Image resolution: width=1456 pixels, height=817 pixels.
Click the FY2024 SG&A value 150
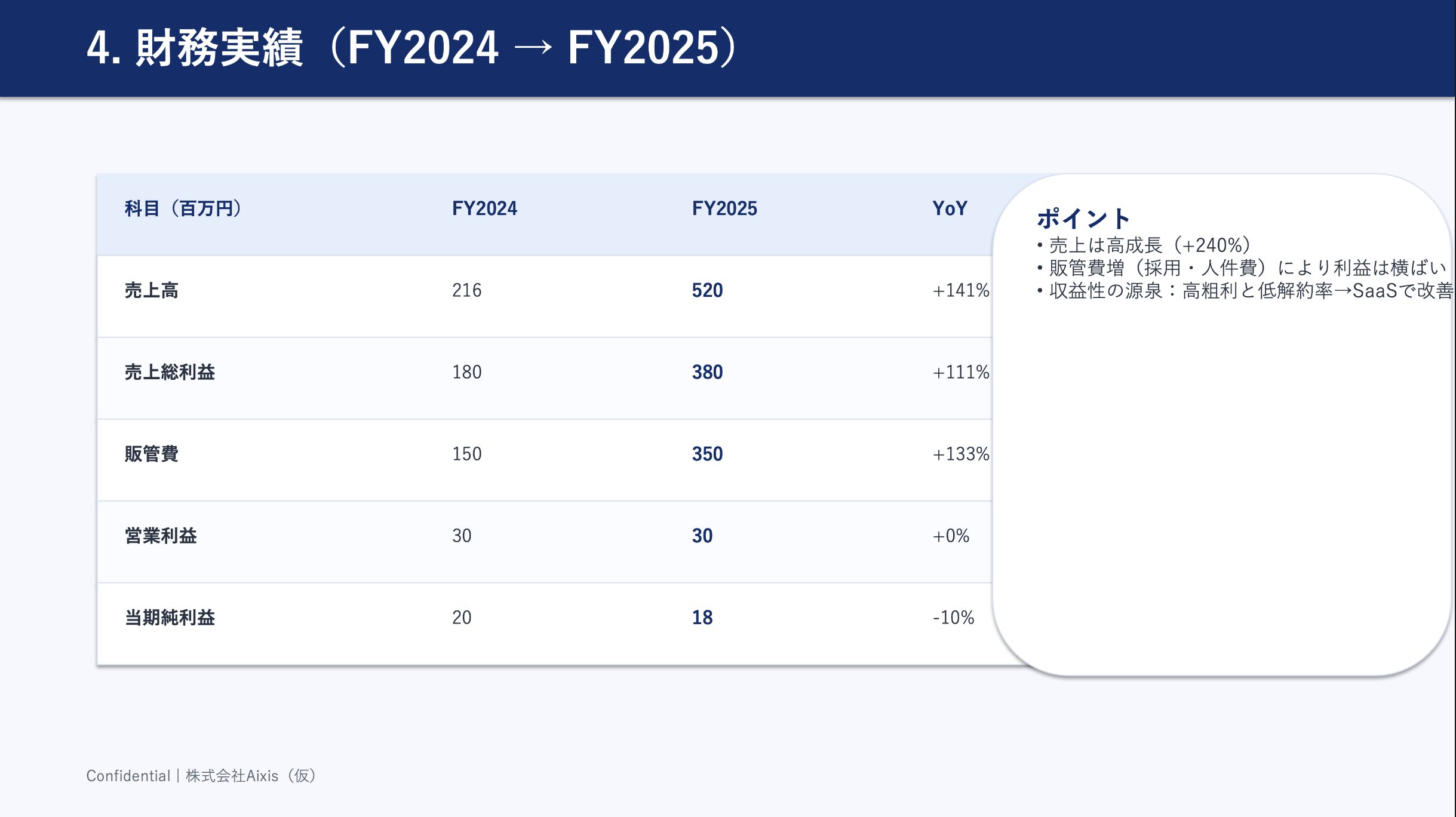click(x=466, y=454)
